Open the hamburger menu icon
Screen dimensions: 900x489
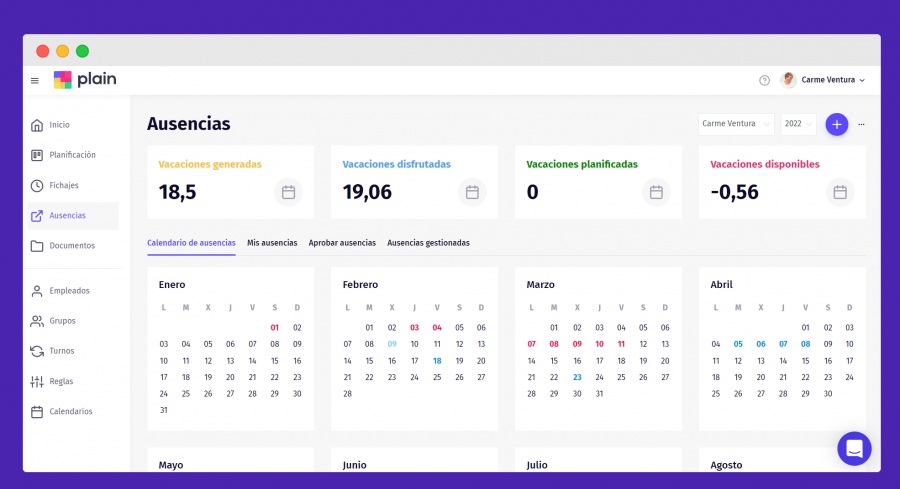coord(34,80)
